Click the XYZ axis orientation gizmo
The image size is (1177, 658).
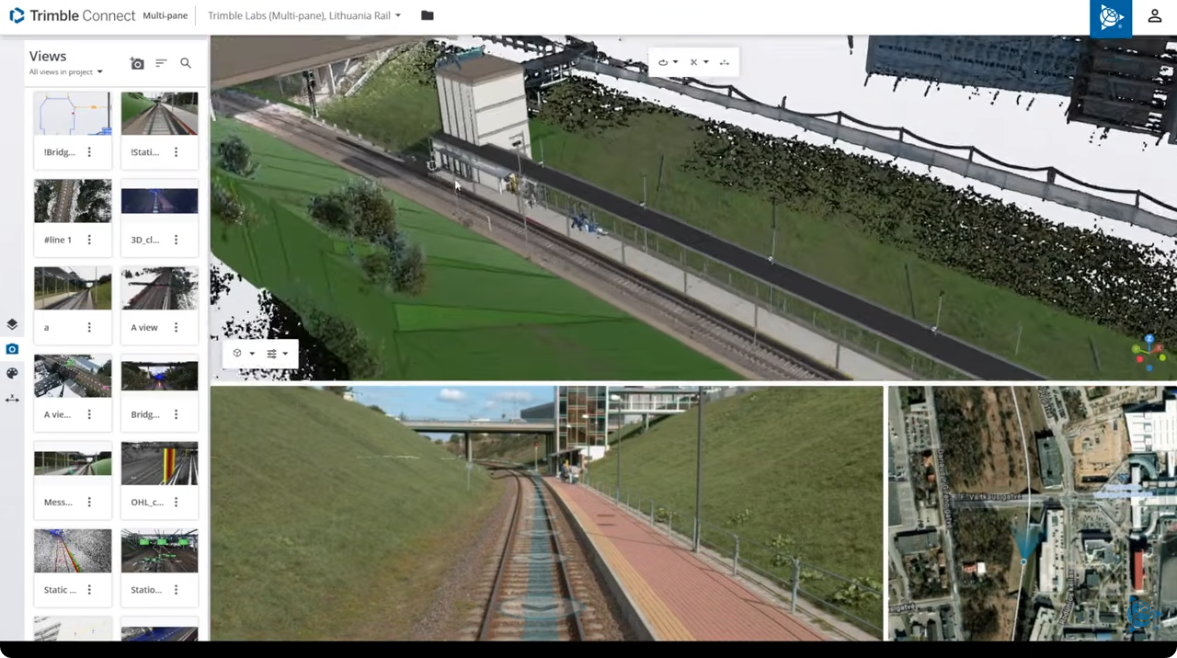click(x=1148, y=353)
